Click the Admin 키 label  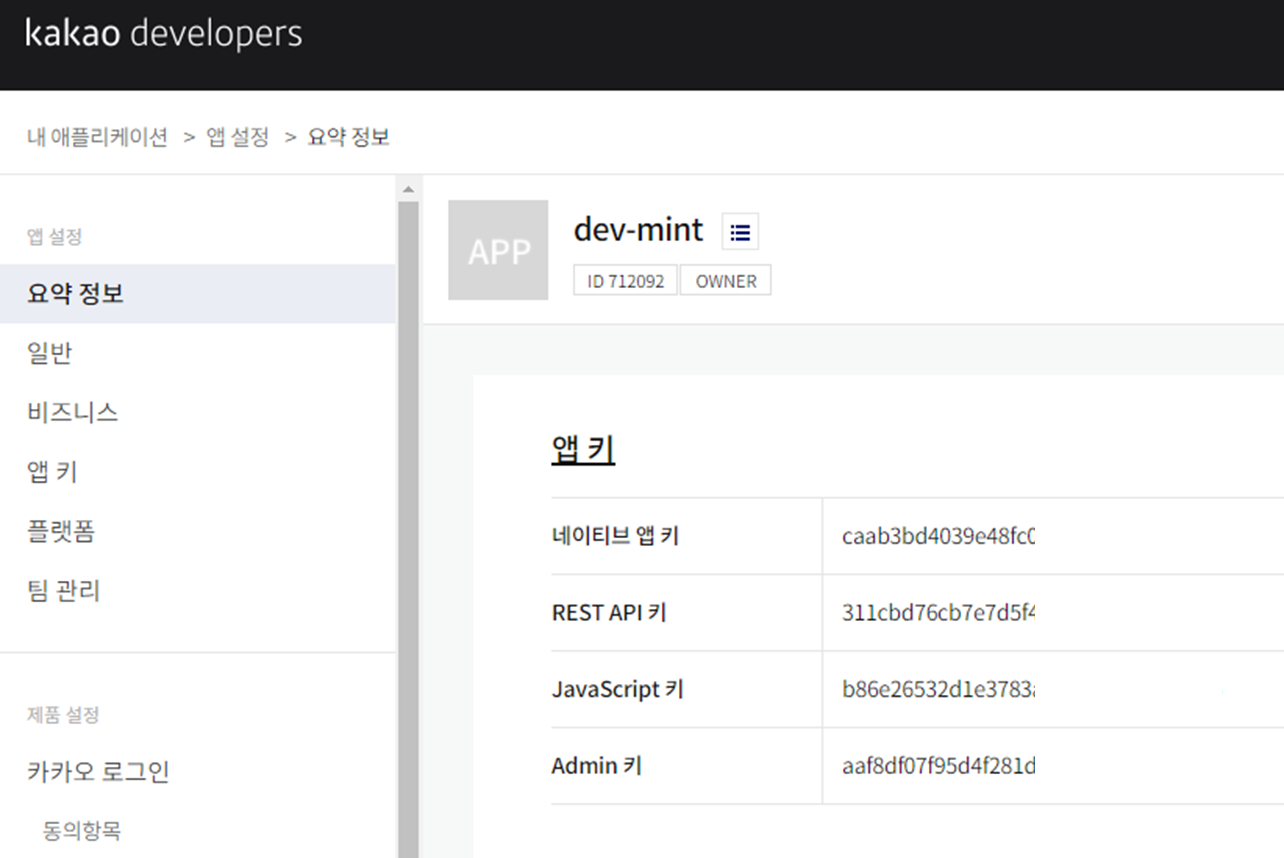coord(597,766)
